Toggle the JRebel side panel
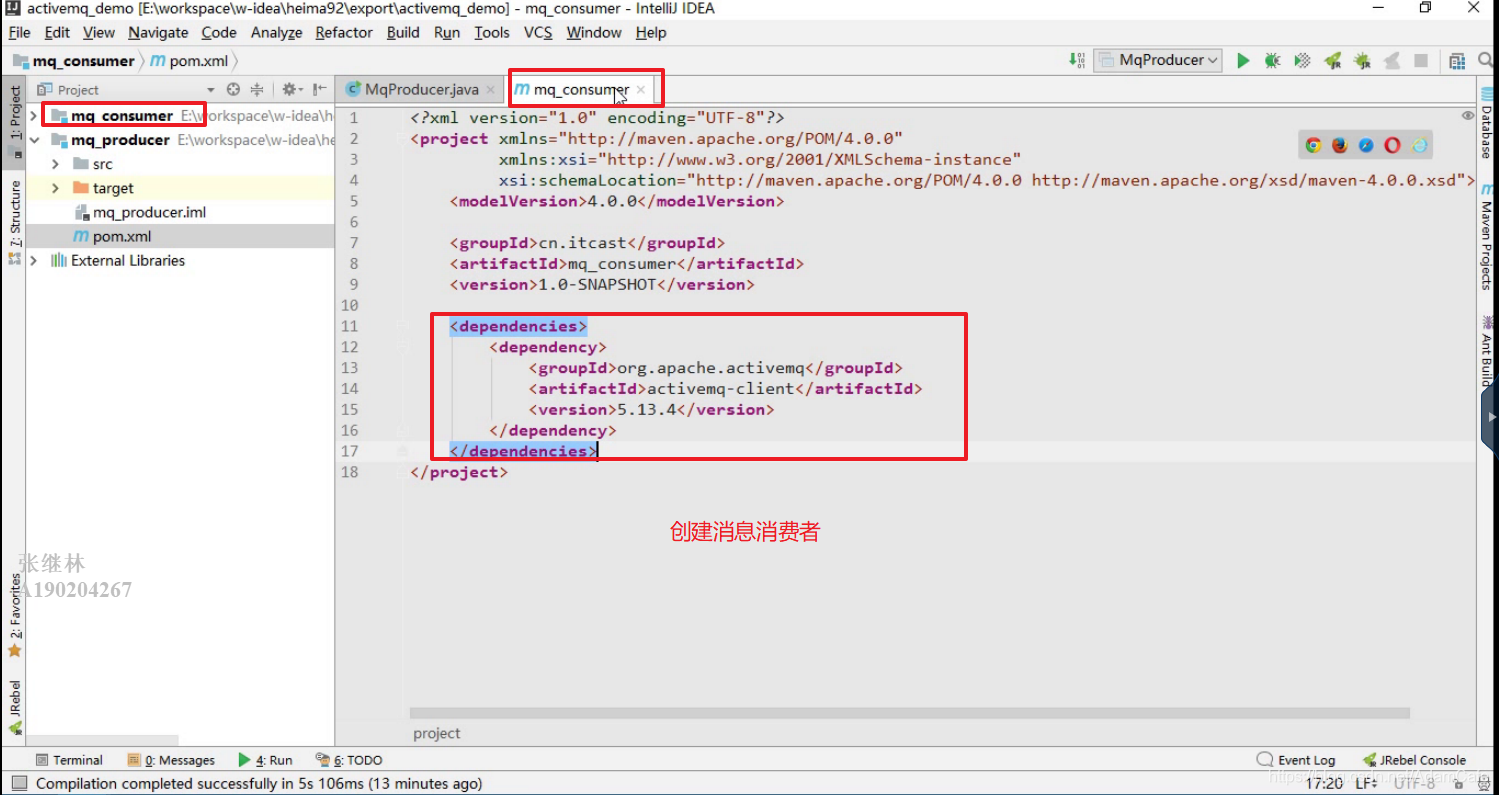This screenshot has width=1499, height=795. point(14,710)
